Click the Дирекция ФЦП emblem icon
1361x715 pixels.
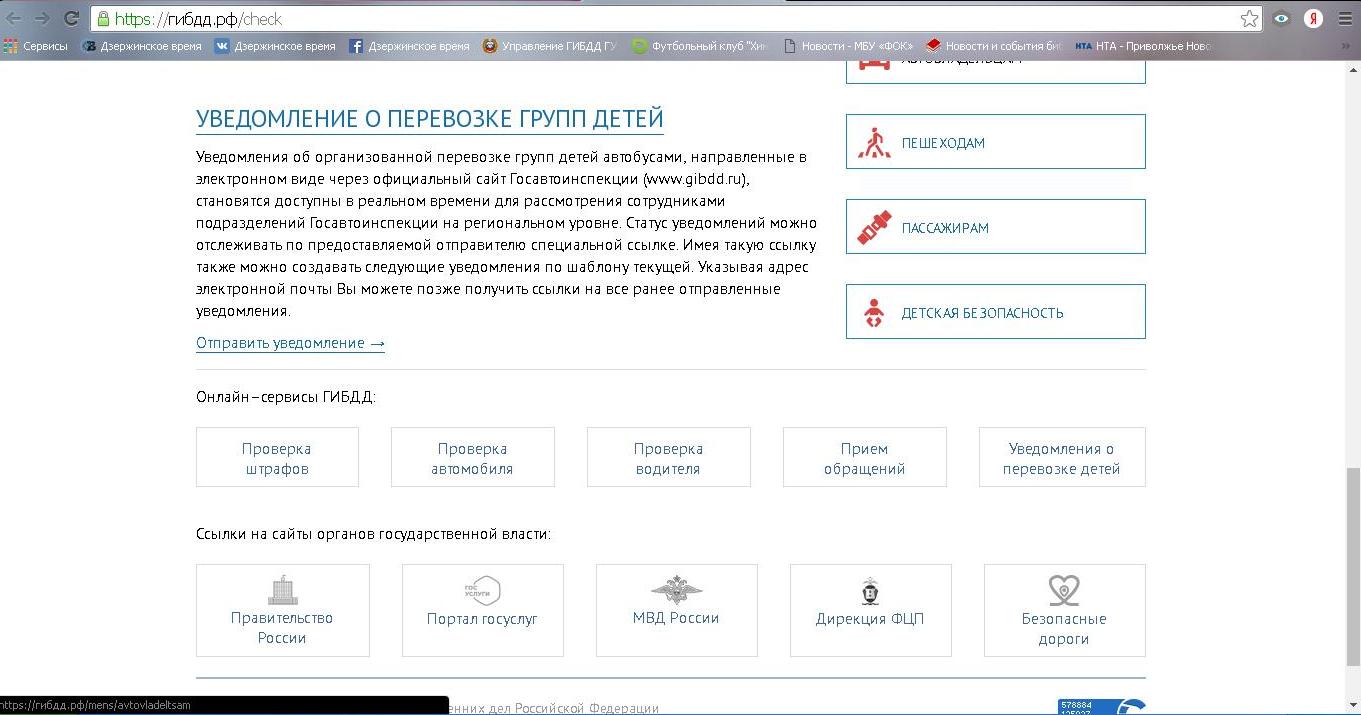click(870, 591)
